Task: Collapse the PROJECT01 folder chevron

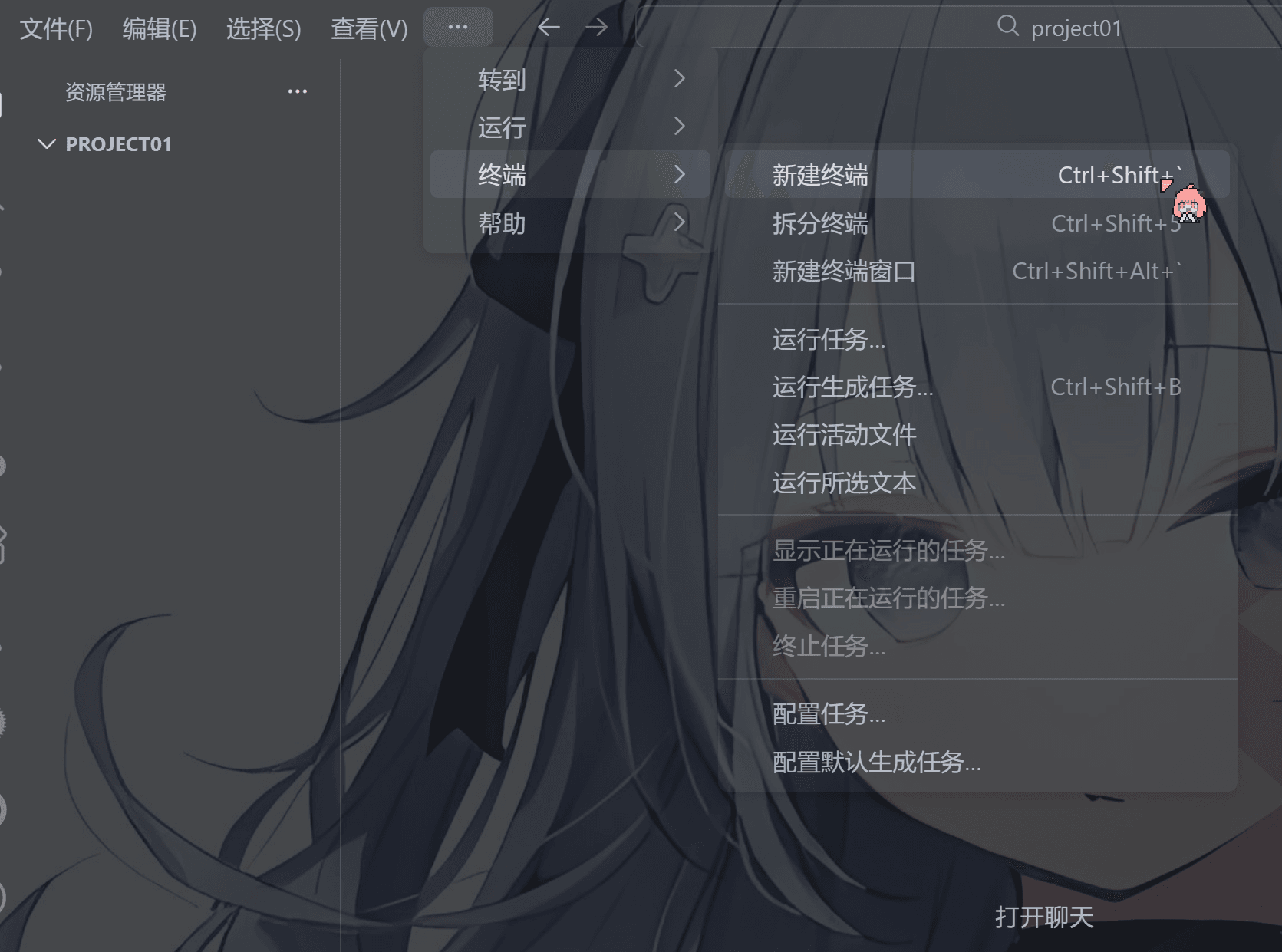Action: [47, 144]
